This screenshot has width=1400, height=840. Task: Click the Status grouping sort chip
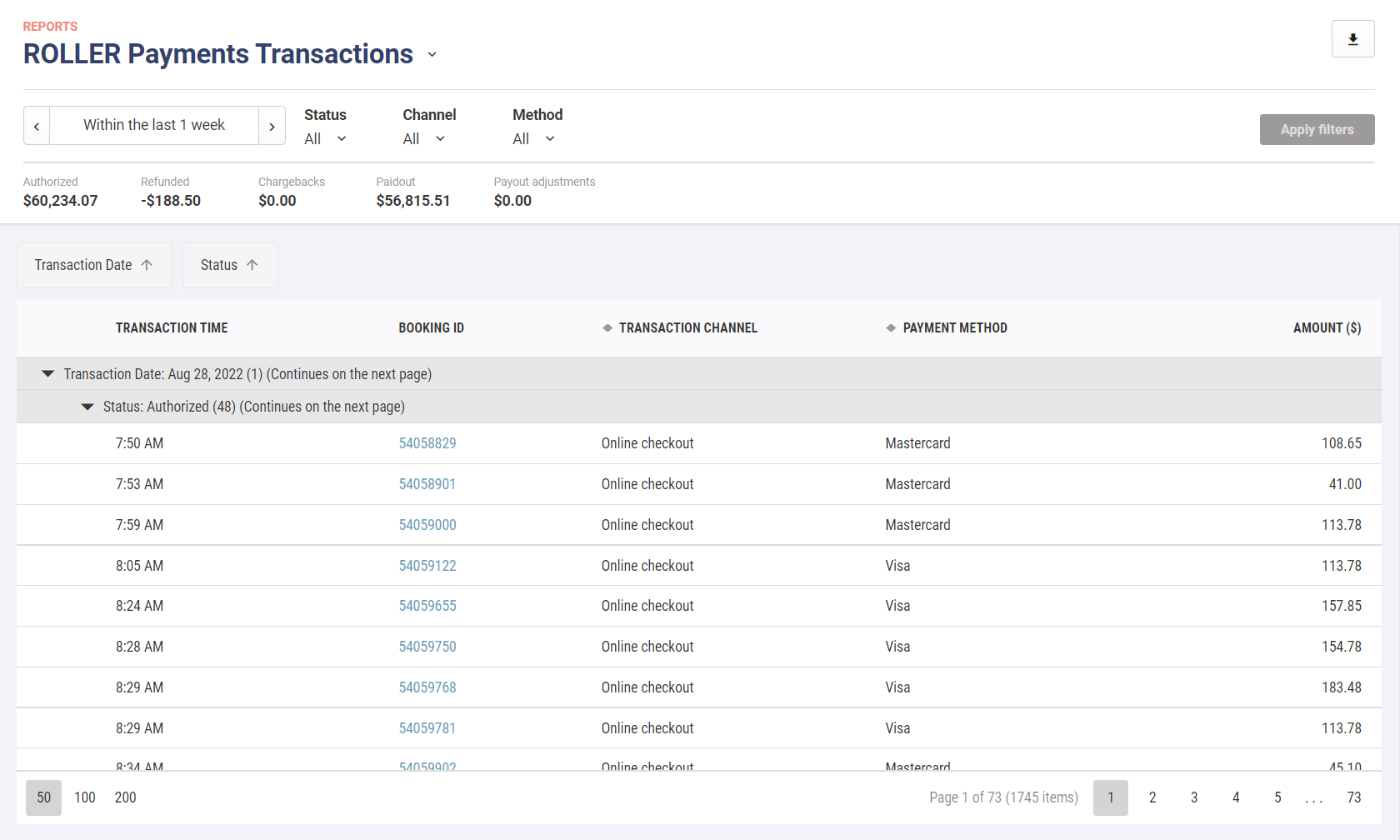pos(229,265)
